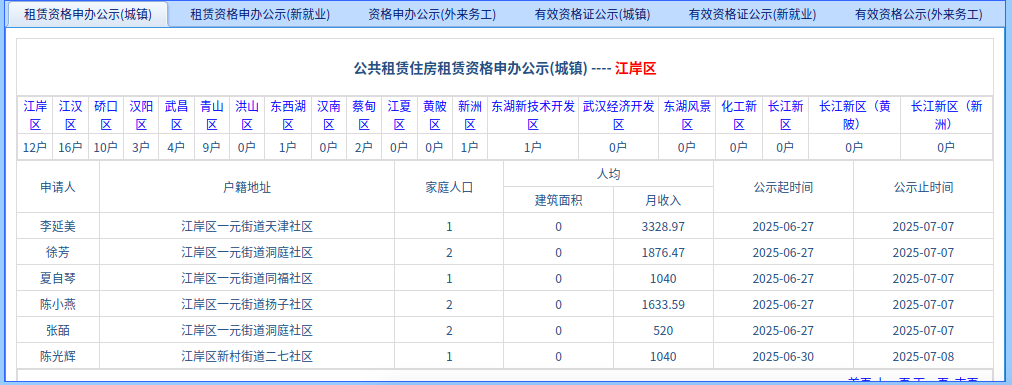Viewport: 1012px width, 385px height.
Task: Switch to 有效资格公示(外来务工) tab
Action: tap(918, 15)
